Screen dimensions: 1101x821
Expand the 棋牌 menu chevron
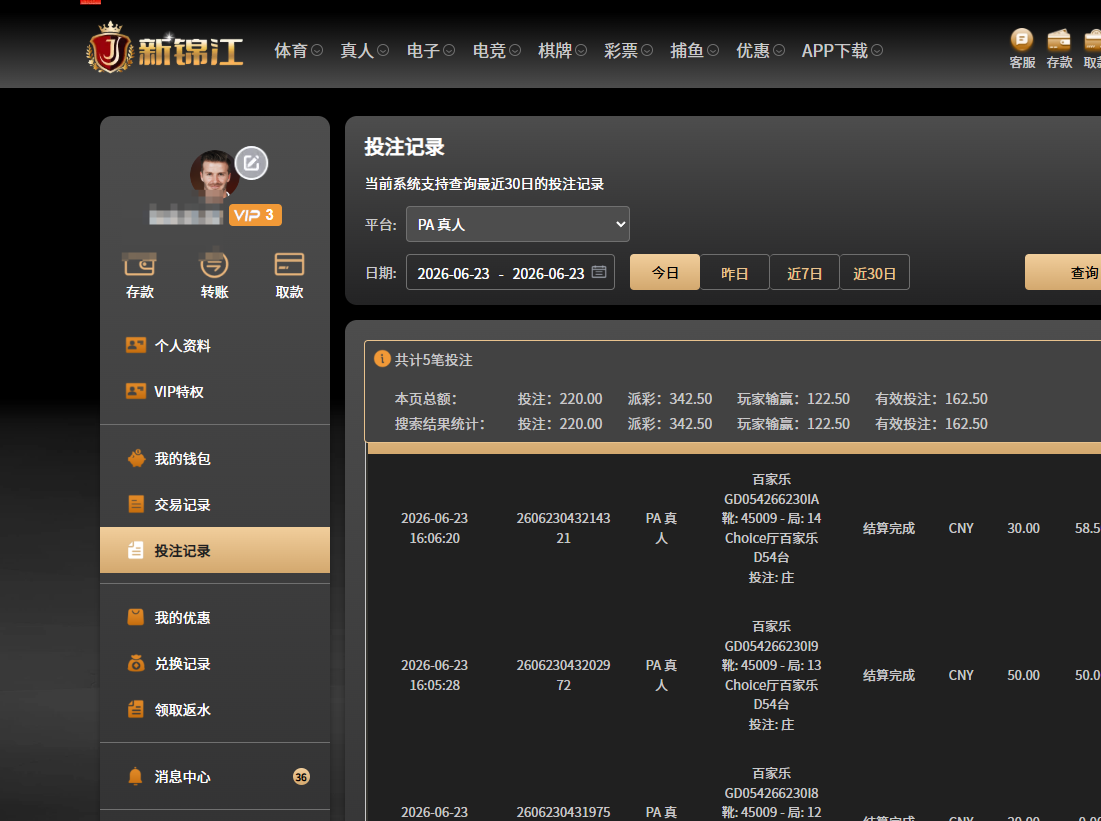[x=581, y=51]
